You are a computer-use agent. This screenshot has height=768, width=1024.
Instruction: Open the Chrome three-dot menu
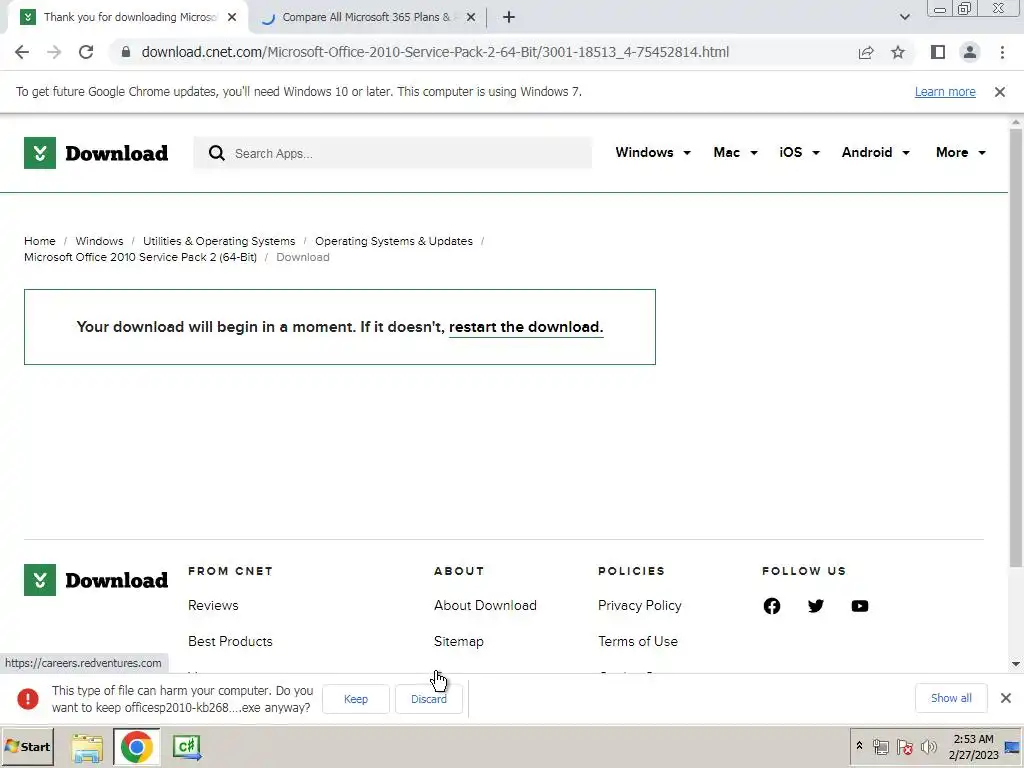(1002, 52)
